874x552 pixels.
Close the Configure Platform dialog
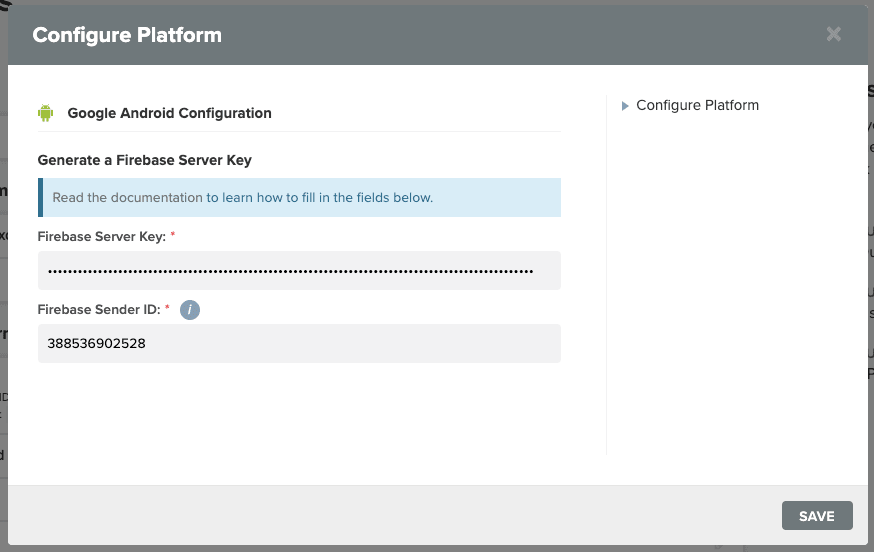(833, 35)
